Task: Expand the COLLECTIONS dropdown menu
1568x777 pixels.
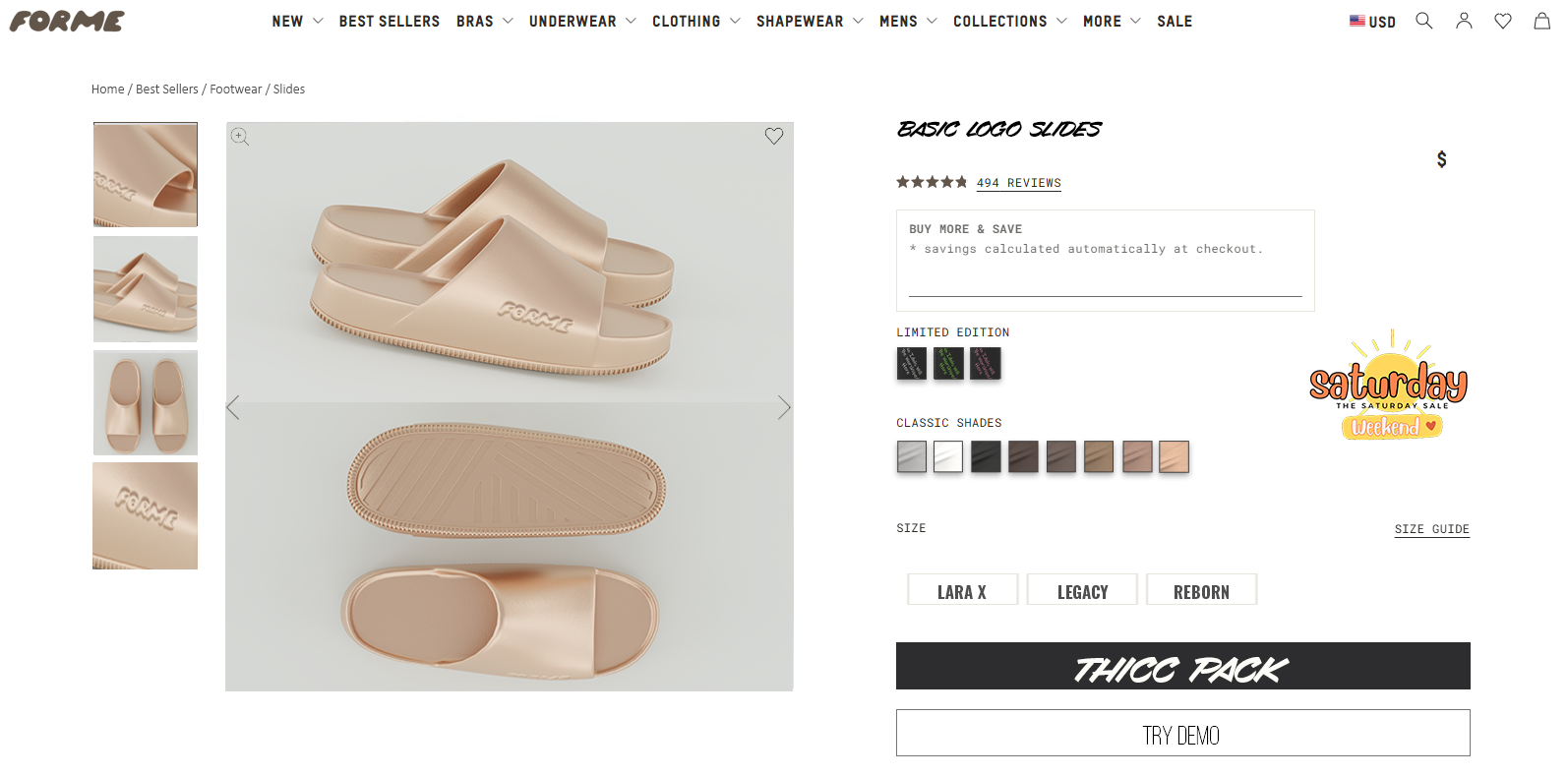Action: pos(1009,21)
